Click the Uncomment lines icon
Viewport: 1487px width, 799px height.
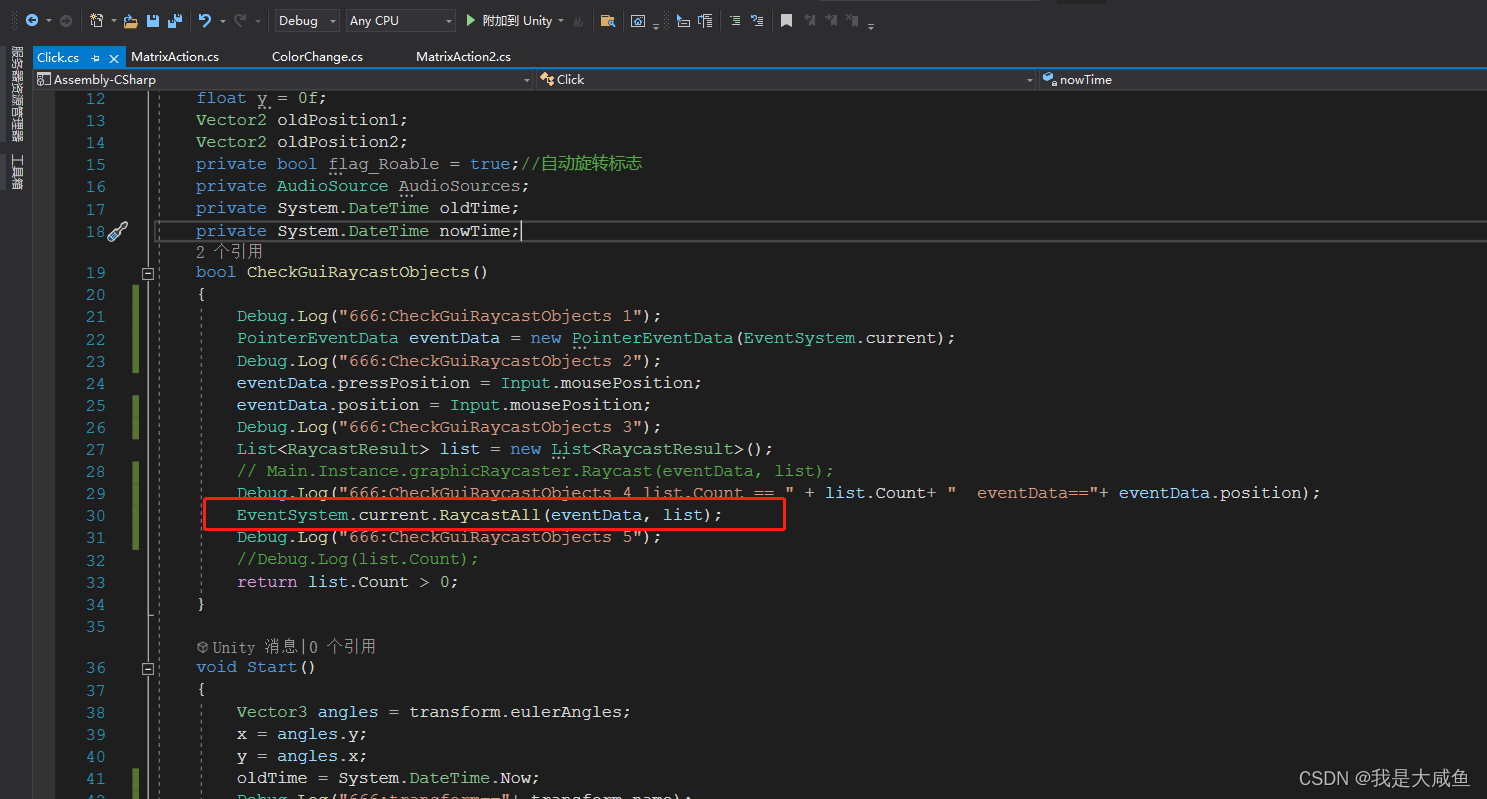(758, 20)
